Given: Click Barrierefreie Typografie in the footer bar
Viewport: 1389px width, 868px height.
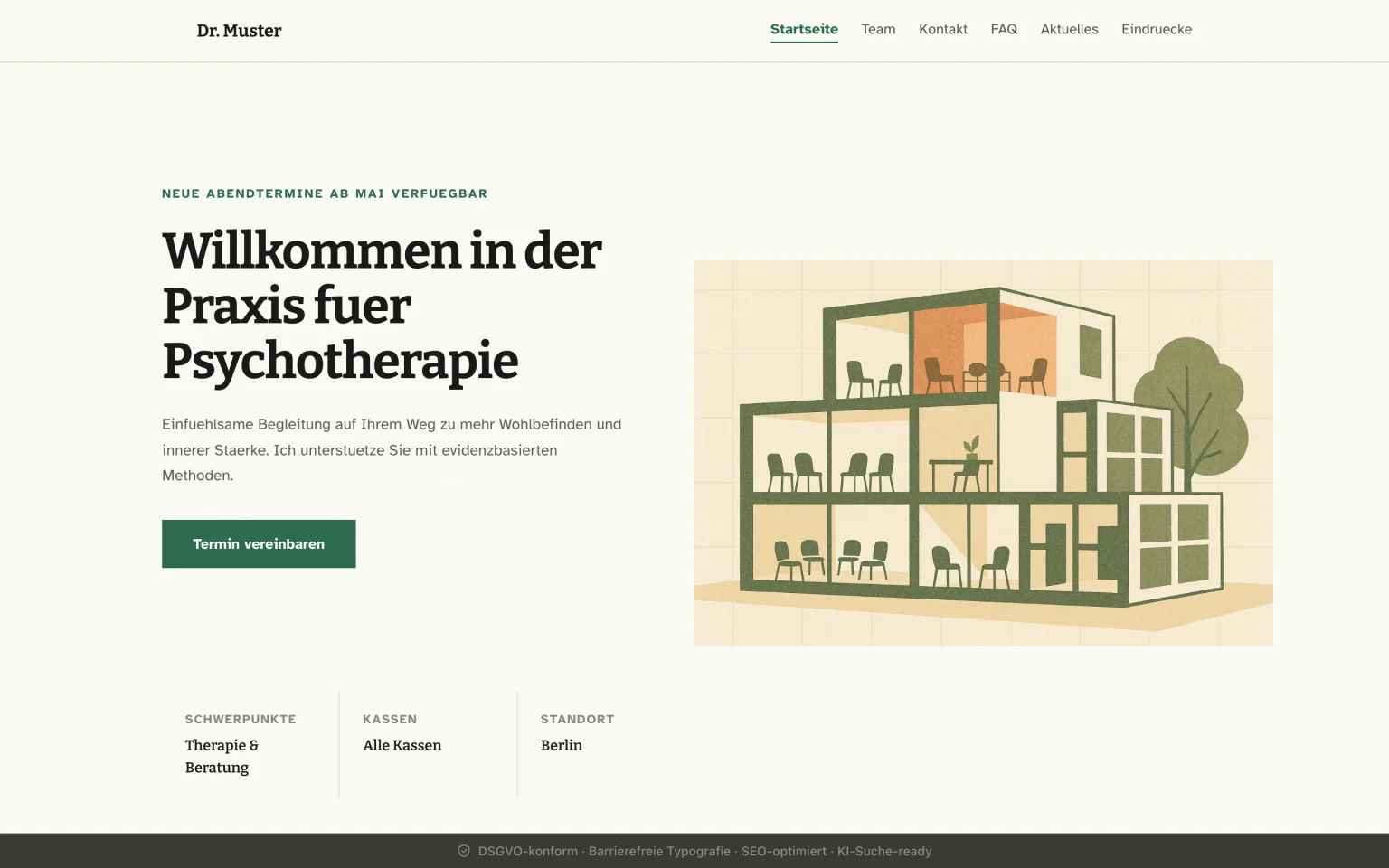Looking at the screenshot, I should pos(659,851).
